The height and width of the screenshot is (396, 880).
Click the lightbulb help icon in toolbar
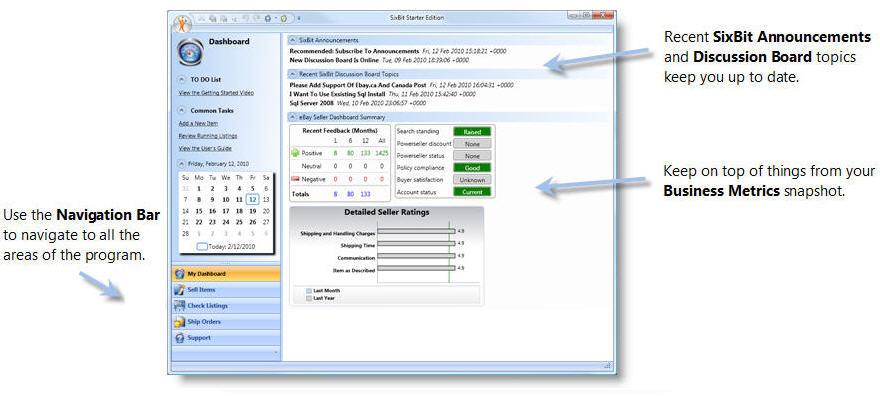(x=284, y=18)
